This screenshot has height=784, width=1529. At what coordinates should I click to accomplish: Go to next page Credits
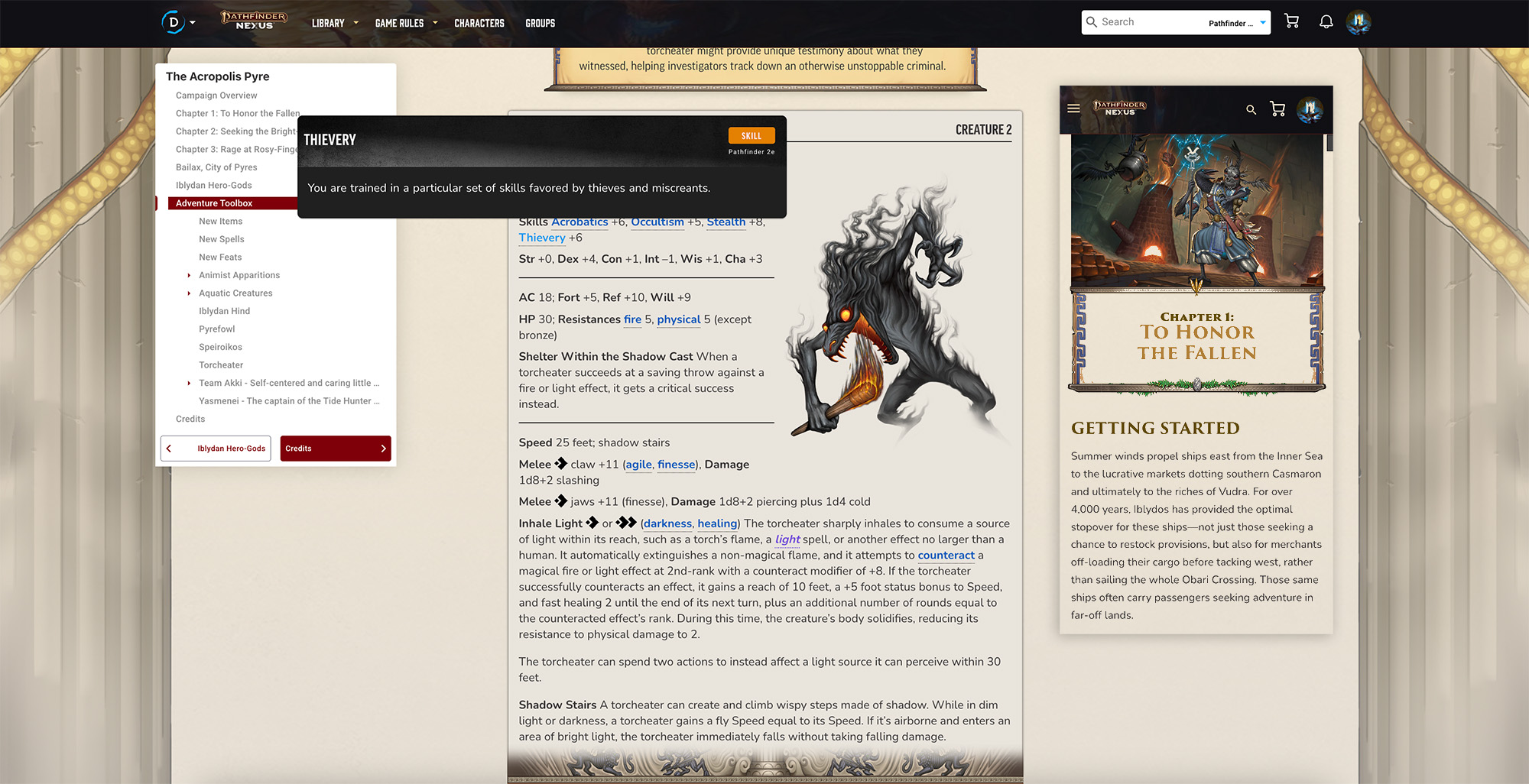click(x=336, y=449)
